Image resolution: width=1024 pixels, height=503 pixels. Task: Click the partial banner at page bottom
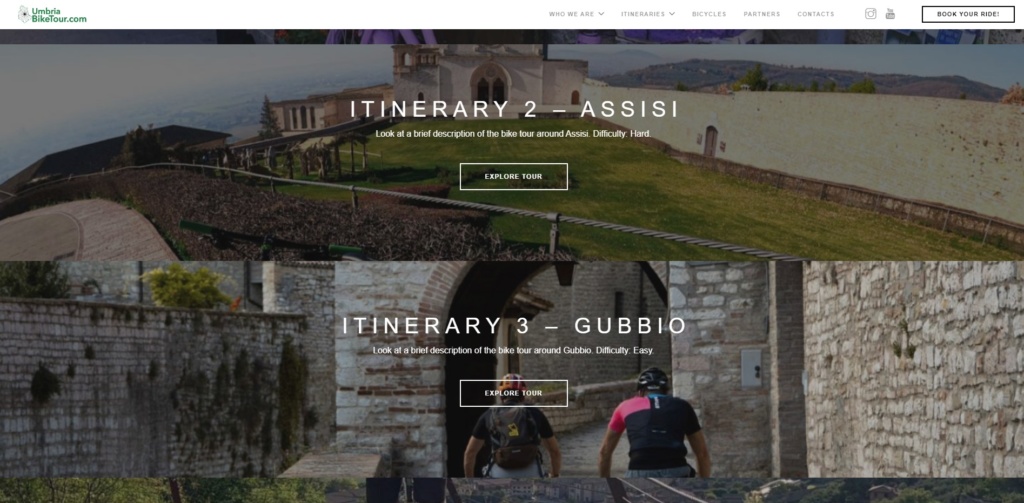(512, 491)
